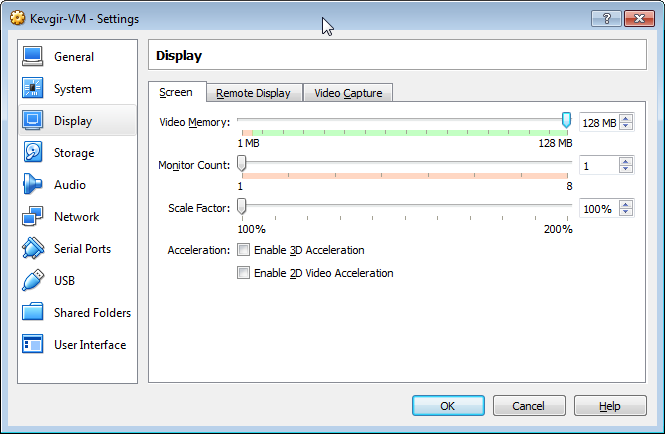Image resolution: width=665 pixels, height=434 pixels.
Task: Click the USB plug icon
Action: [x=33, y=281]
